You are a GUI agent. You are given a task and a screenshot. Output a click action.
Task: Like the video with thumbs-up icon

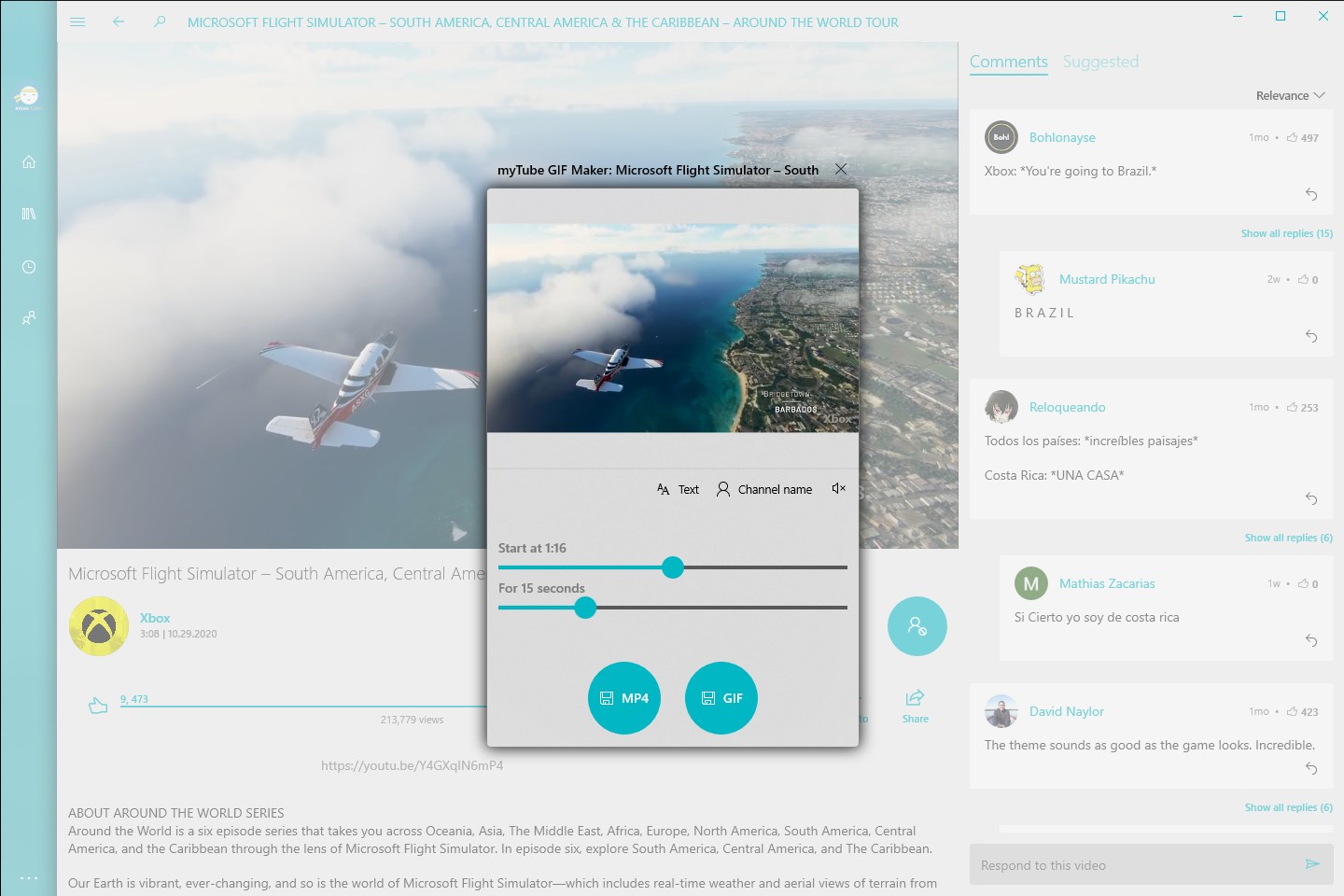click(98, 706)
